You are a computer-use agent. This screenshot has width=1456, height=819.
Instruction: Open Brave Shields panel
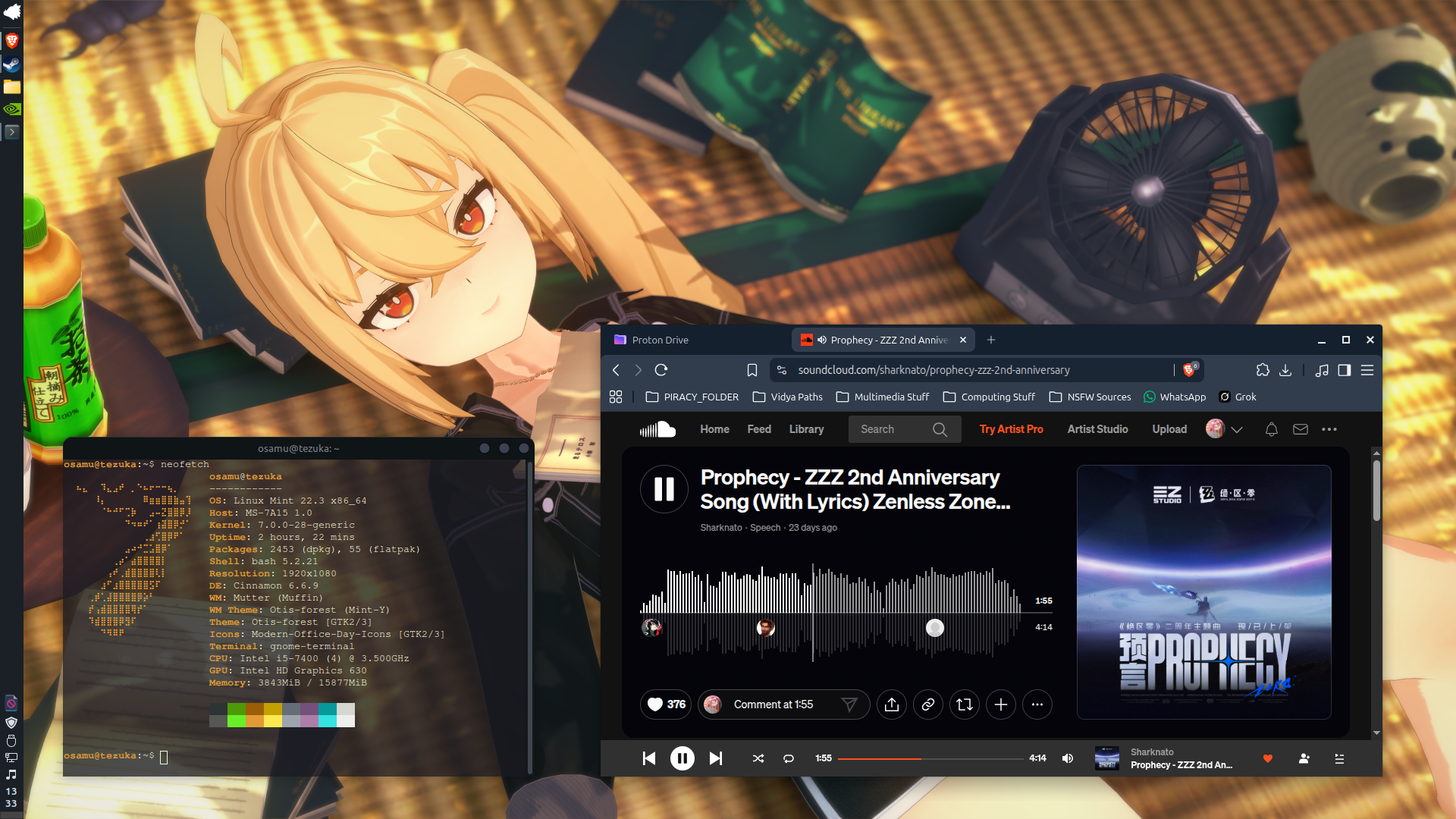(x=1190, y=369)
